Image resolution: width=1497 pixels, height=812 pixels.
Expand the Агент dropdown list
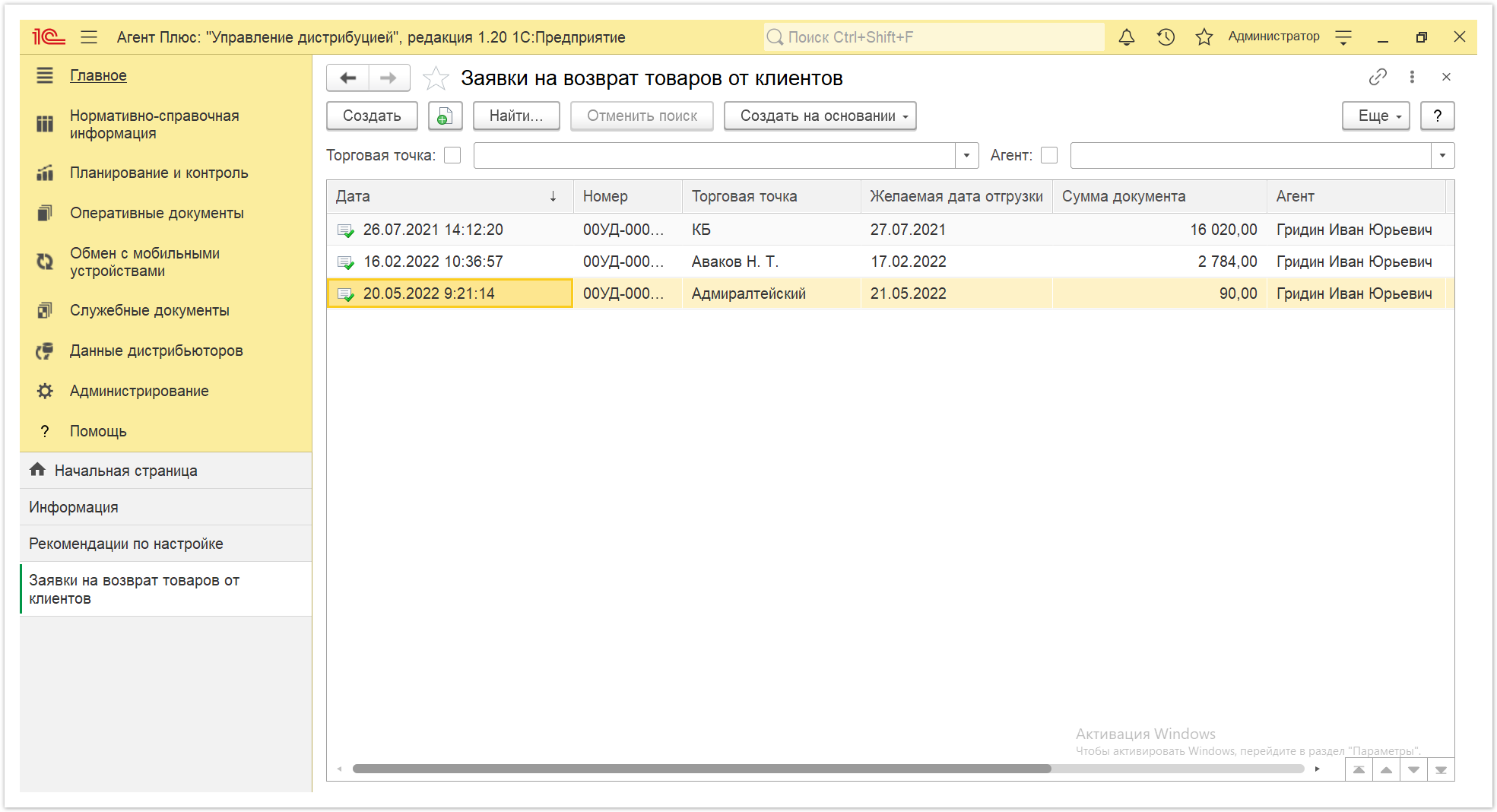(x=1442, y=155)
